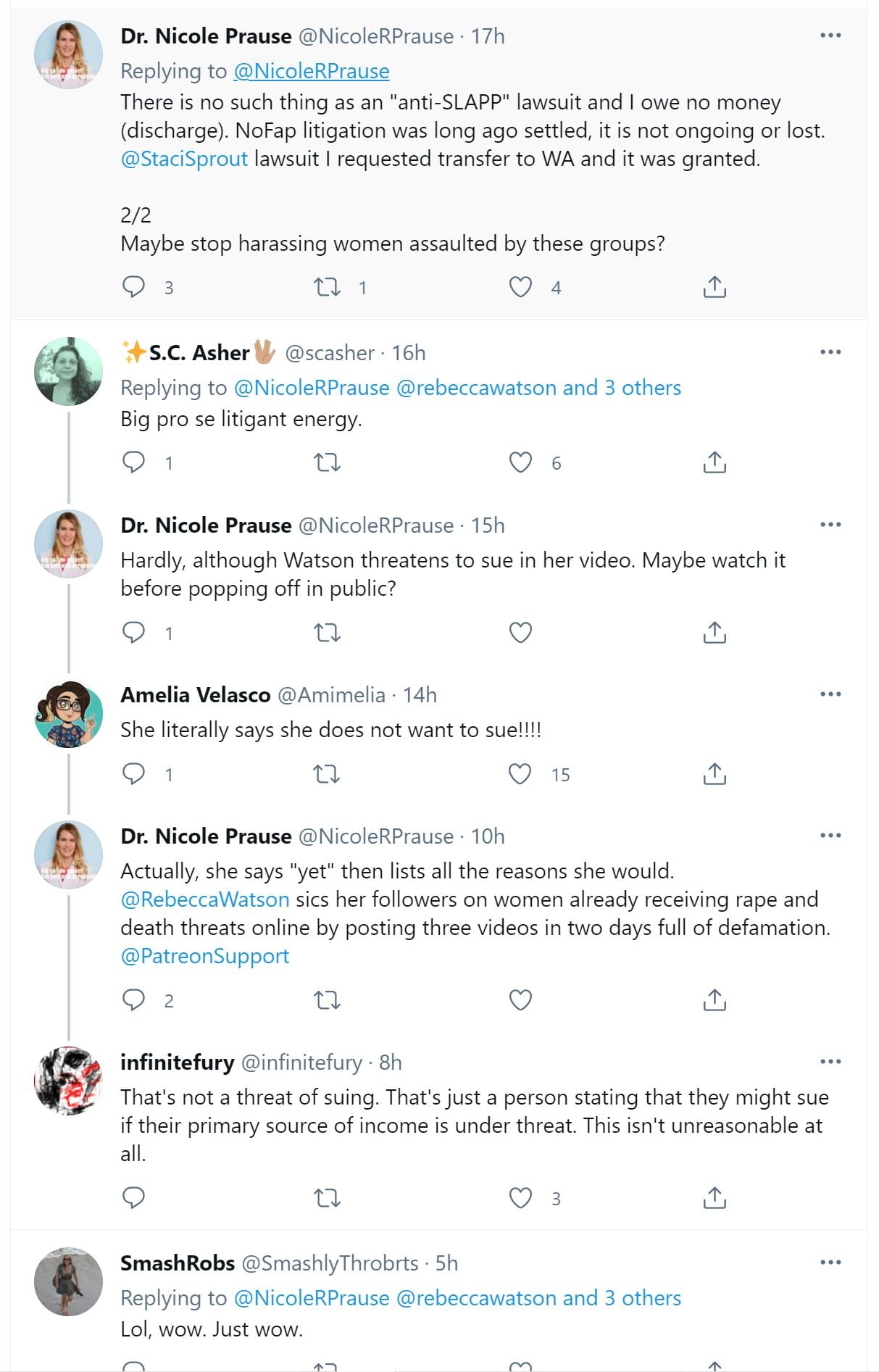Share the infinitefury tweet
Screen dimensions: 879x1372
[715, 1197]
